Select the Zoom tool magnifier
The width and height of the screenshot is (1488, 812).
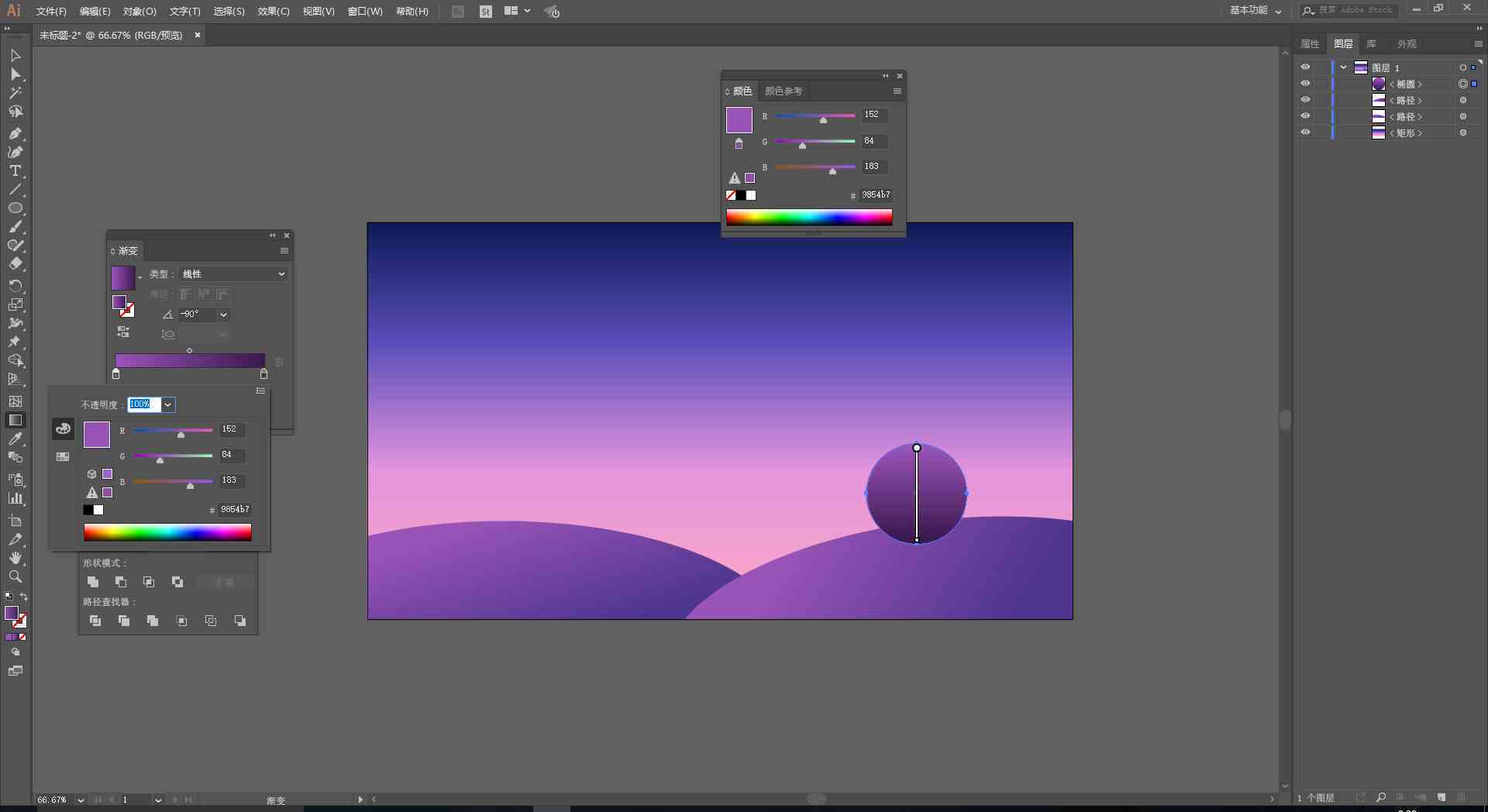click(15, 576)
